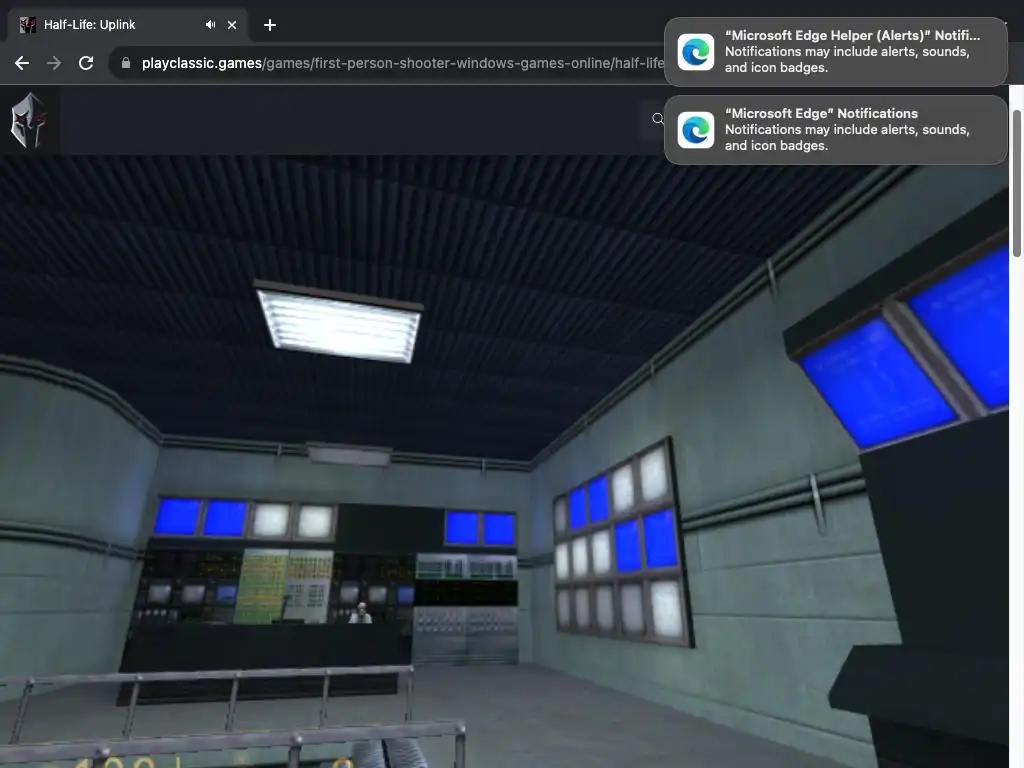Mute the Half-Life: Uplink tab audio
The width and height of the screenshot is (1024, 768).
[210, 25]
